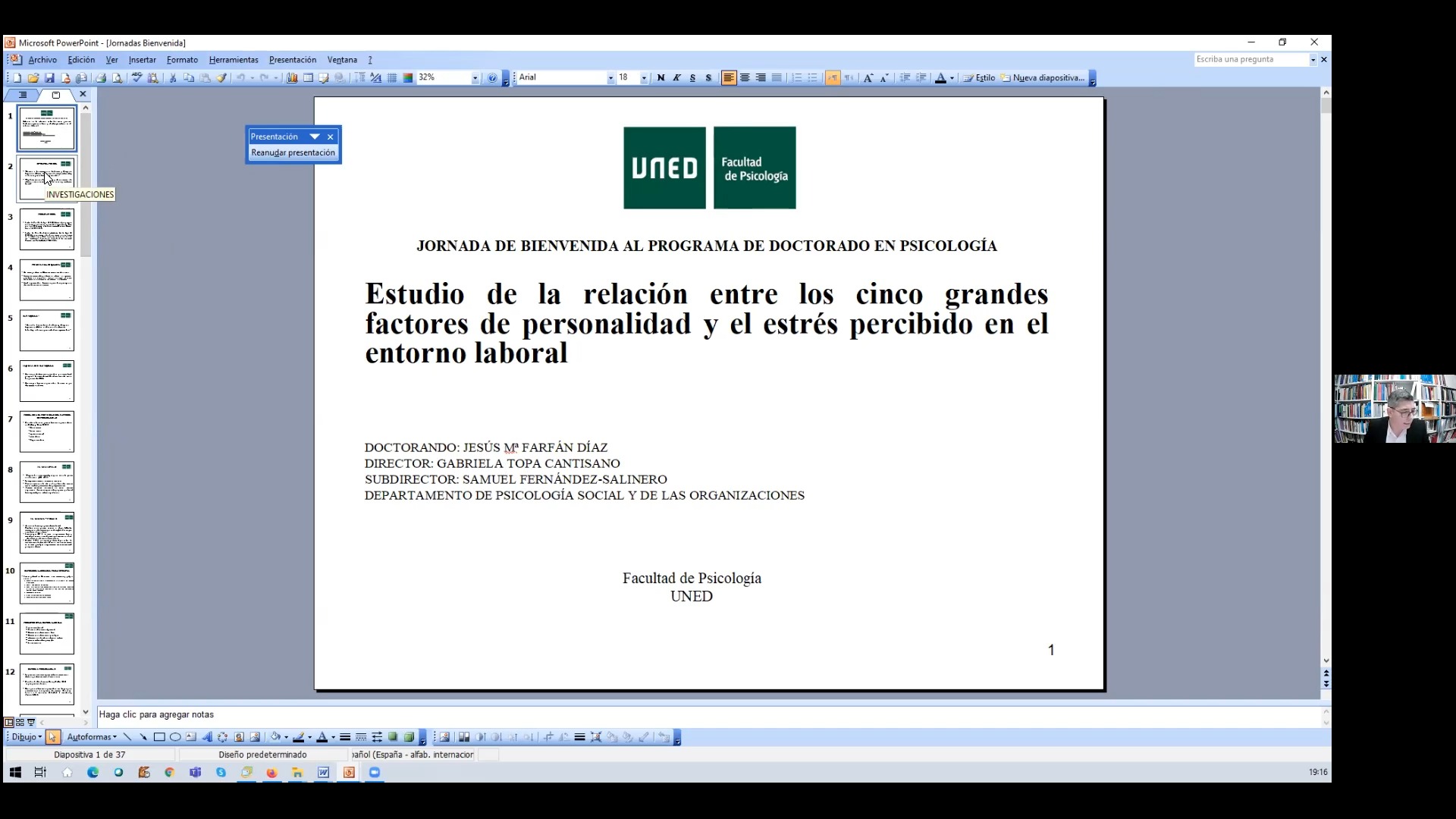1456x819 pixels.
Task: Run spelling check (ABC icon)
Action: [x=136, y=78]
